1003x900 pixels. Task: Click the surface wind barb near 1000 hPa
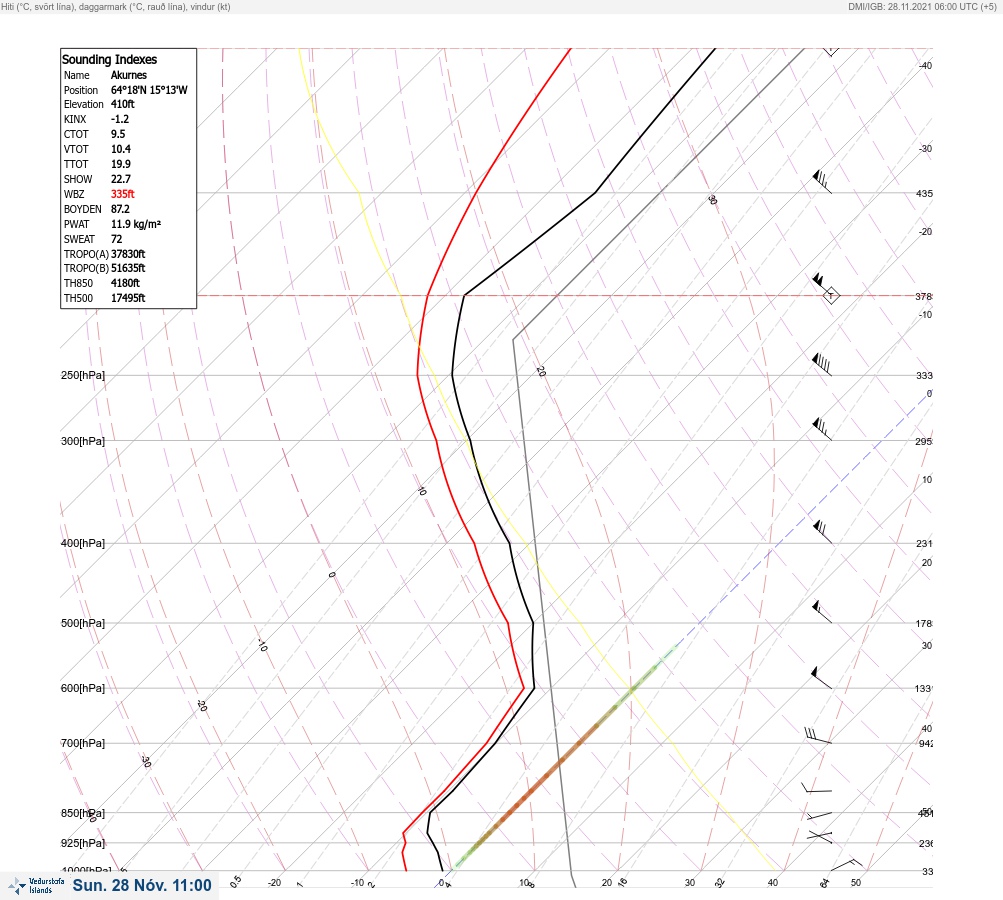tap(846, 864)
